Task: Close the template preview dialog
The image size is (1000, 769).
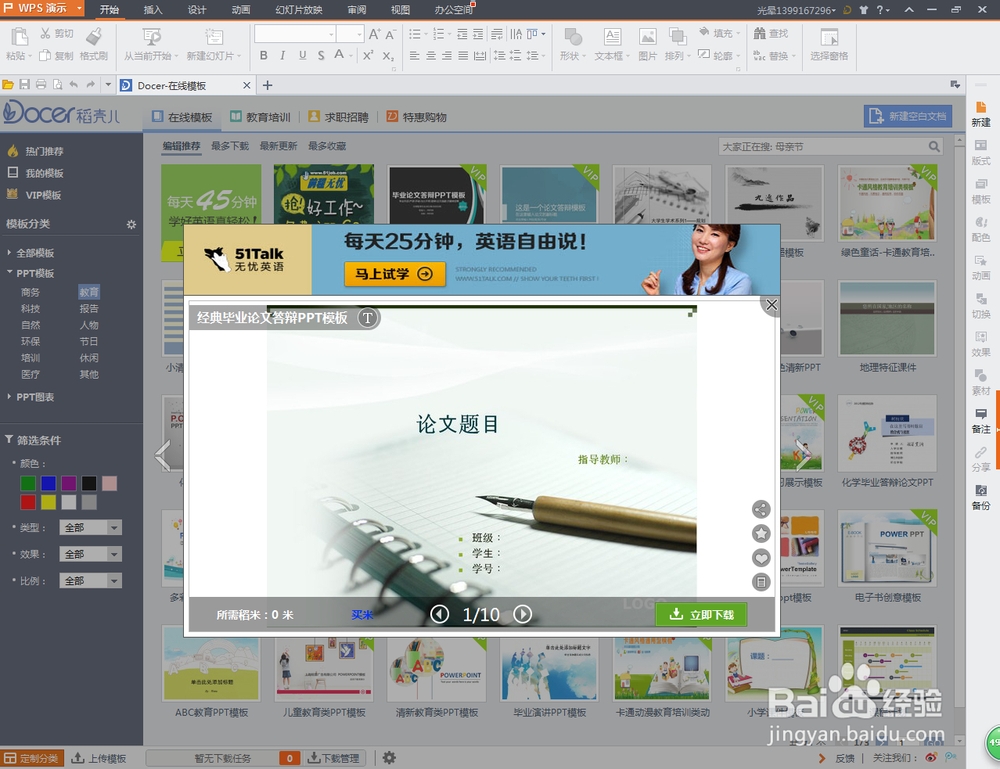Action: point(771,305)
